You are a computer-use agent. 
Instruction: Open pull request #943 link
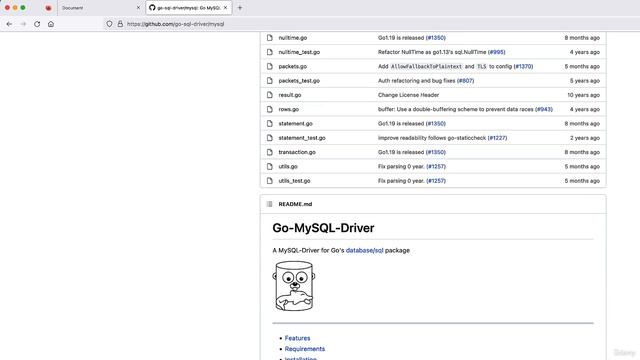pos(544,109)
